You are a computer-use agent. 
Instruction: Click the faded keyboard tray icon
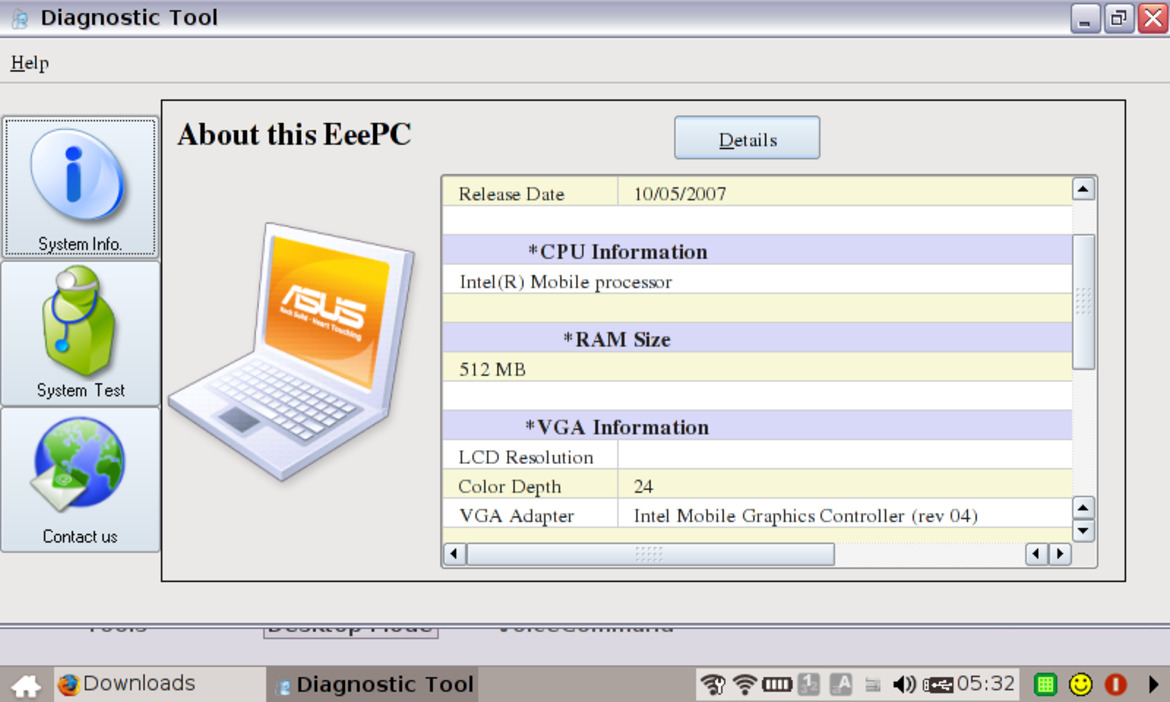(x=872, y=684)
